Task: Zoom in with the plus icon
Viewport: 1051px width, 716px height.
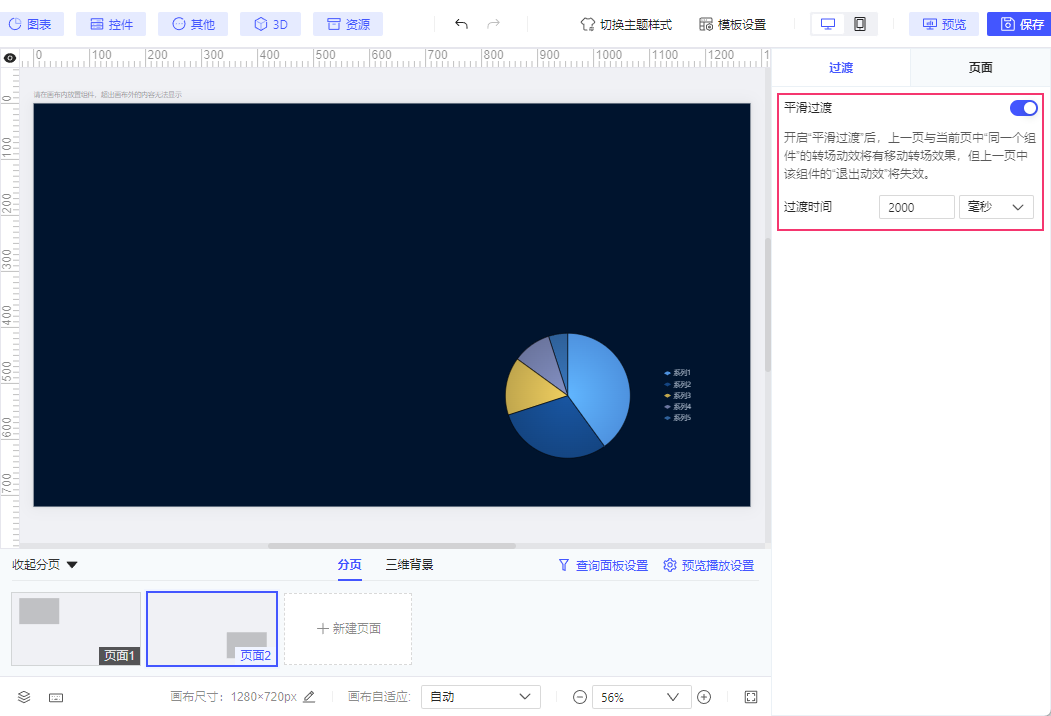Action: point(704,697)
